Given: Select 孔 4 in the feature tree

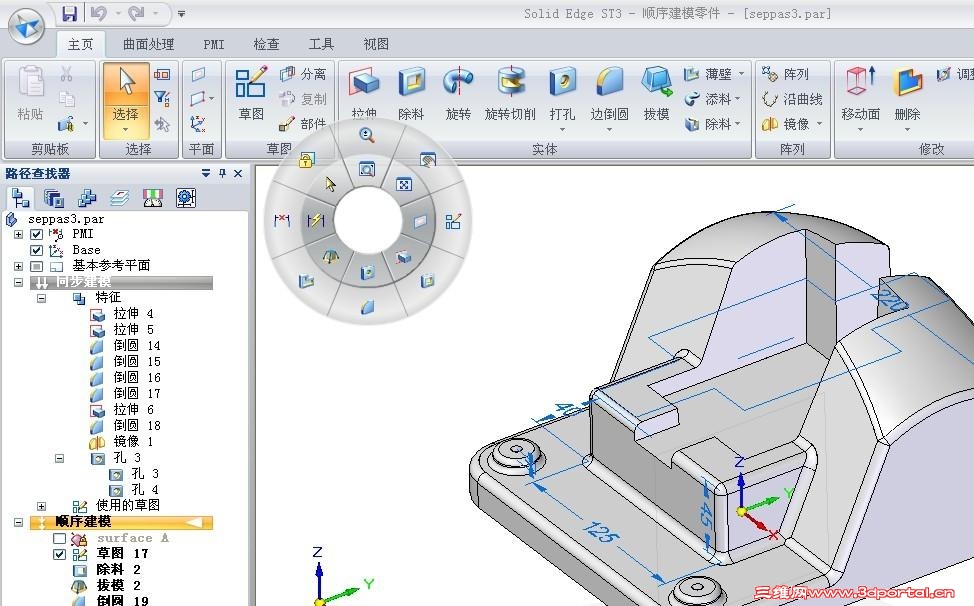Looking at the screenshot, I should [134, 490].
